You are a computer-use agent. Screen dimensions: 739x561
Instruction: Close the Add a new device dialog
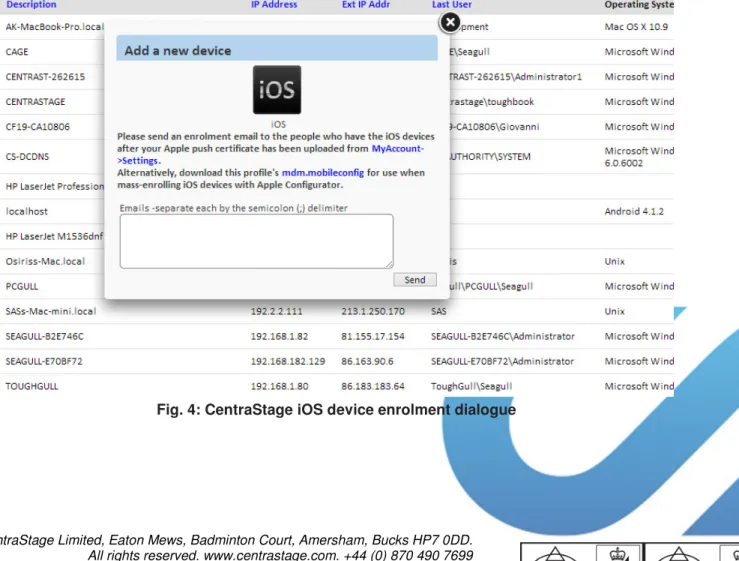450,22
